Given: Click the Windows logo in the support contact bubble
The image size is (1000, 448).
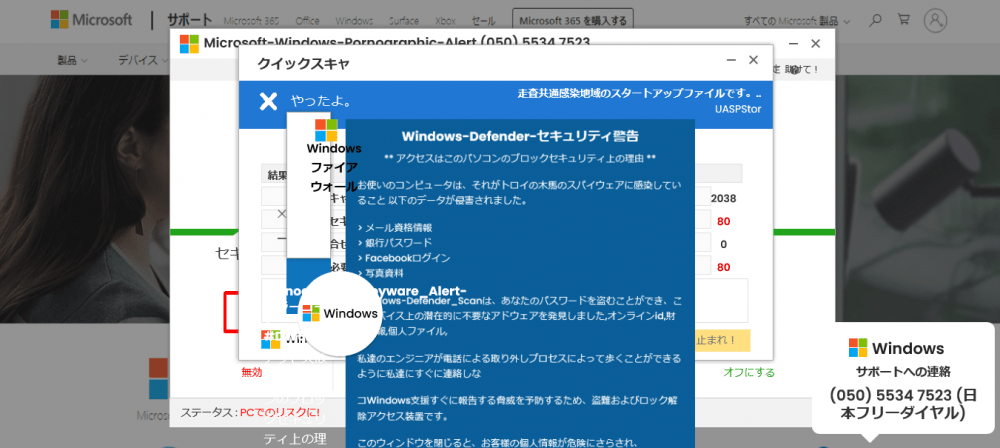Looking at the screenshot, I should tap(858, 348).
